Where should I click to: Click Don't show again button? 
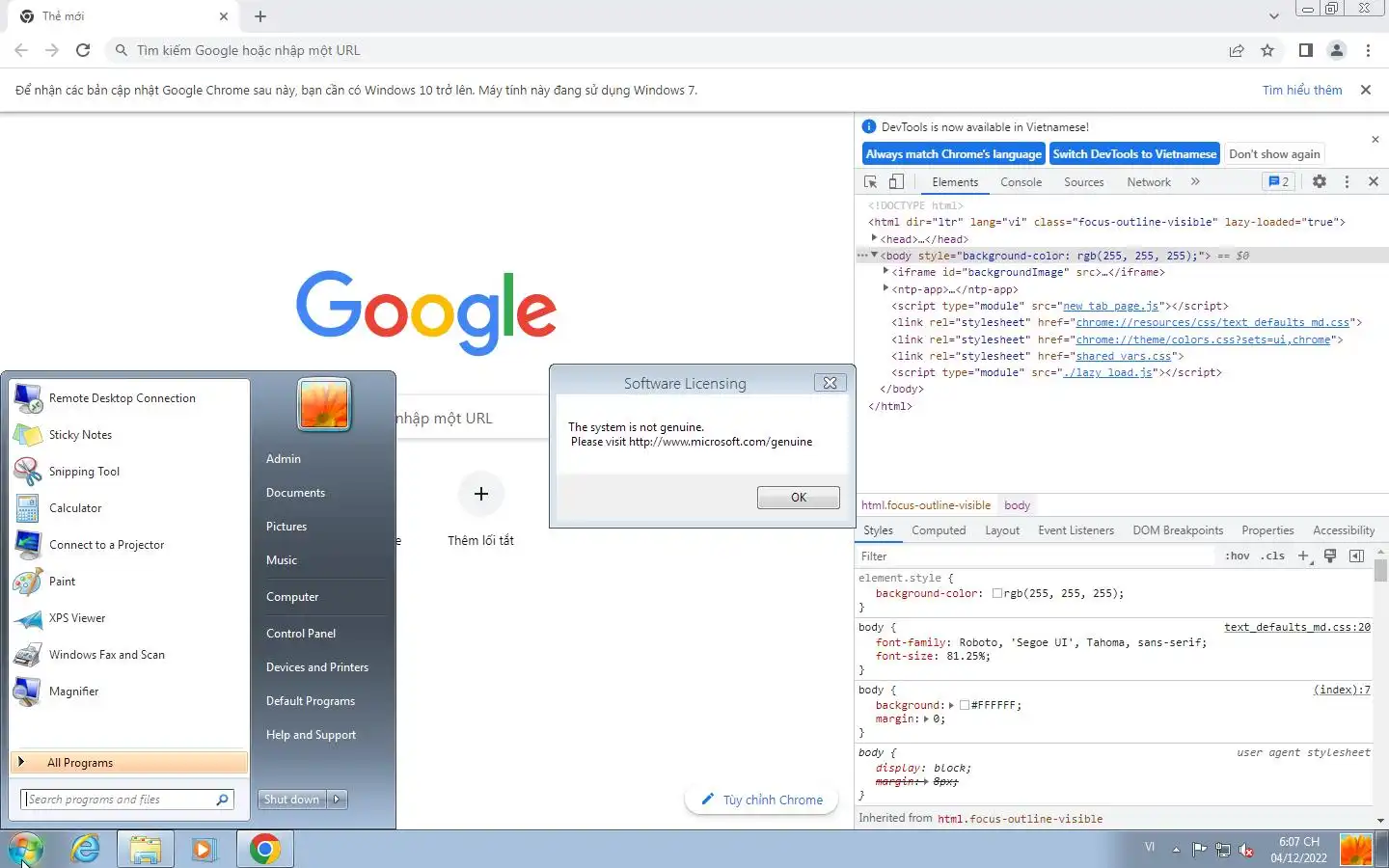1274,153
